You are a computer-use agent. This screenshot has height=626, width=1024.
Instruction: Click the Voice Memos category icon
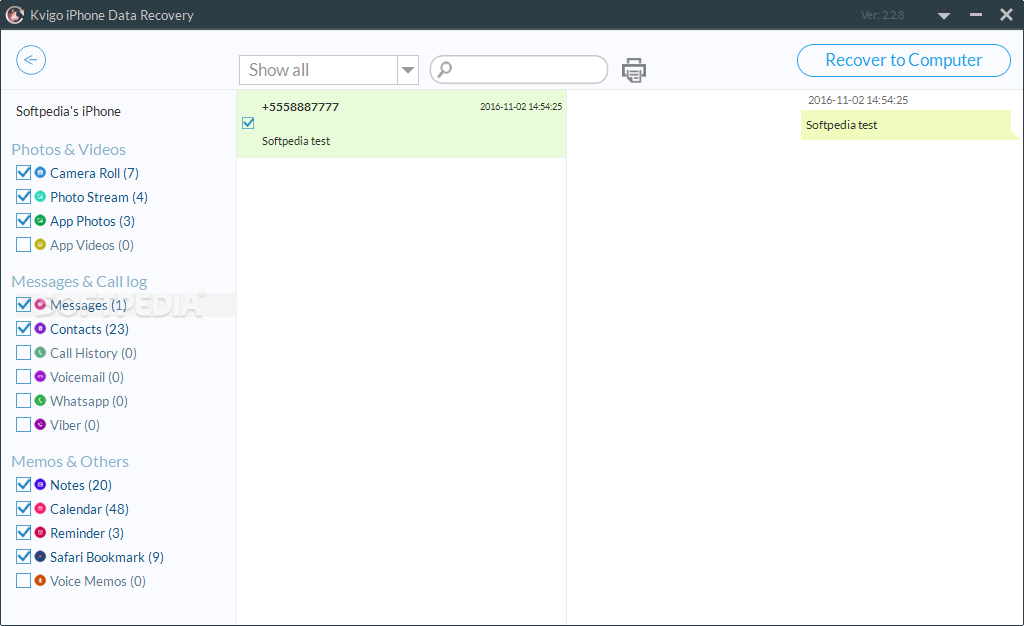[x=40, y=580]
